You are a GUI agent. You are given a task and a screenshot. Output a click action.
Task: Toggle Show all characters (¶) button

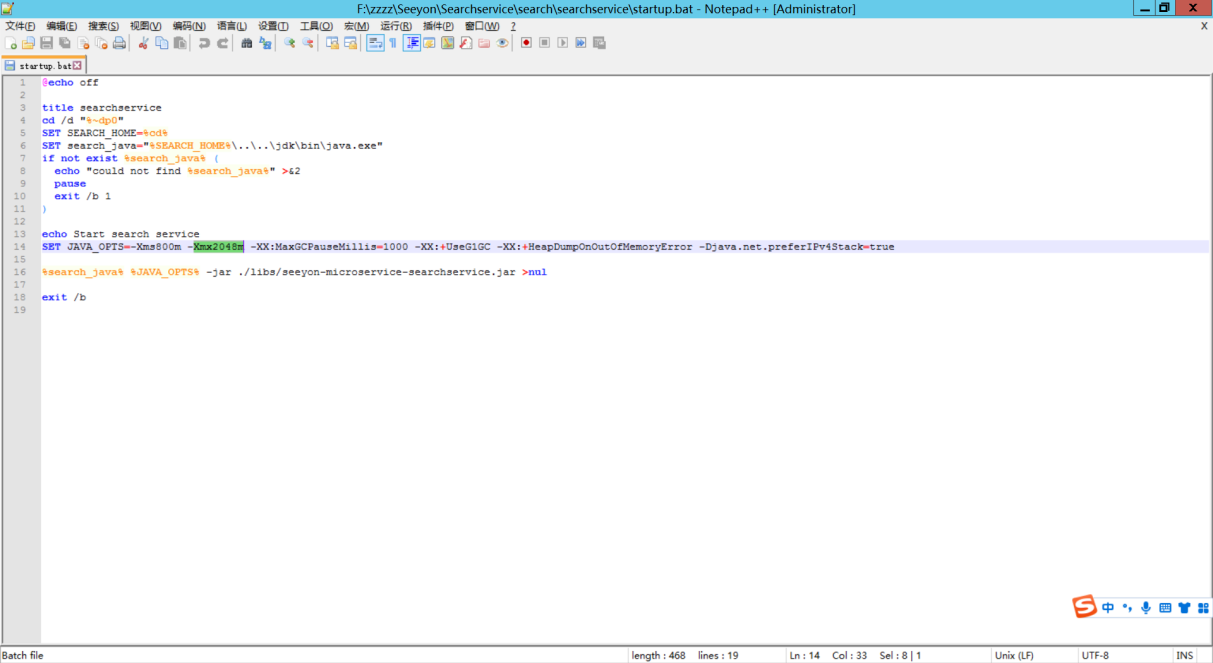tap(393, 43)
